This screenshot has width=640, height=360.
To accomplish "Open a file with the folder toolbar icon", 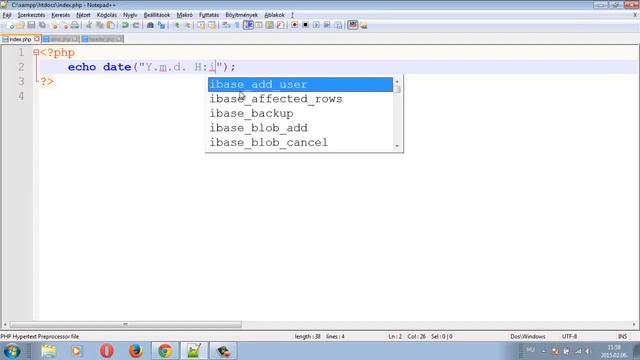I will pos(21,25).
